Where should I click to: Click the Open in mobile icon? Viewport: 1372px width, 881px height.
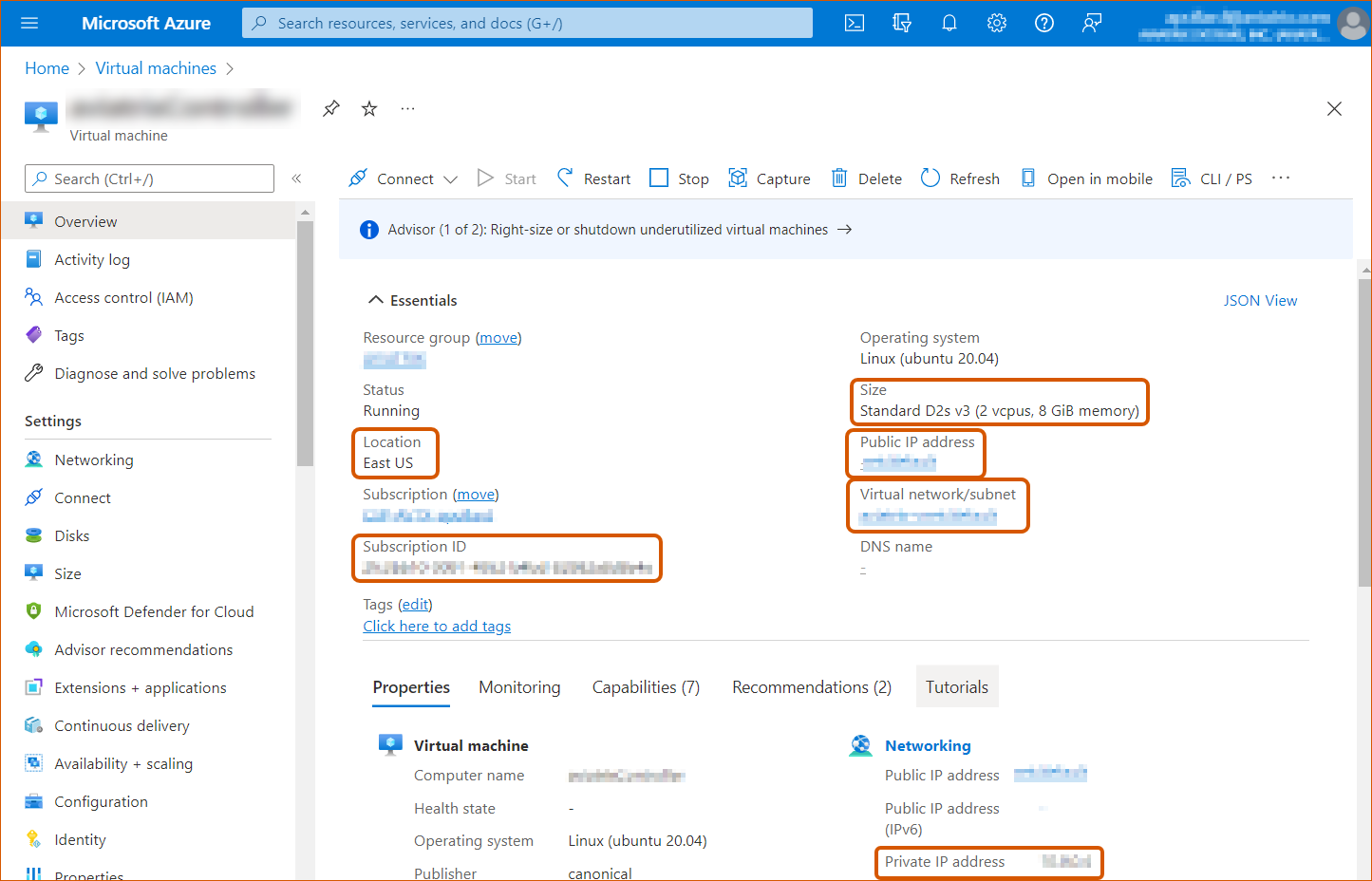pyautogui.click(x=1085, y=178)
